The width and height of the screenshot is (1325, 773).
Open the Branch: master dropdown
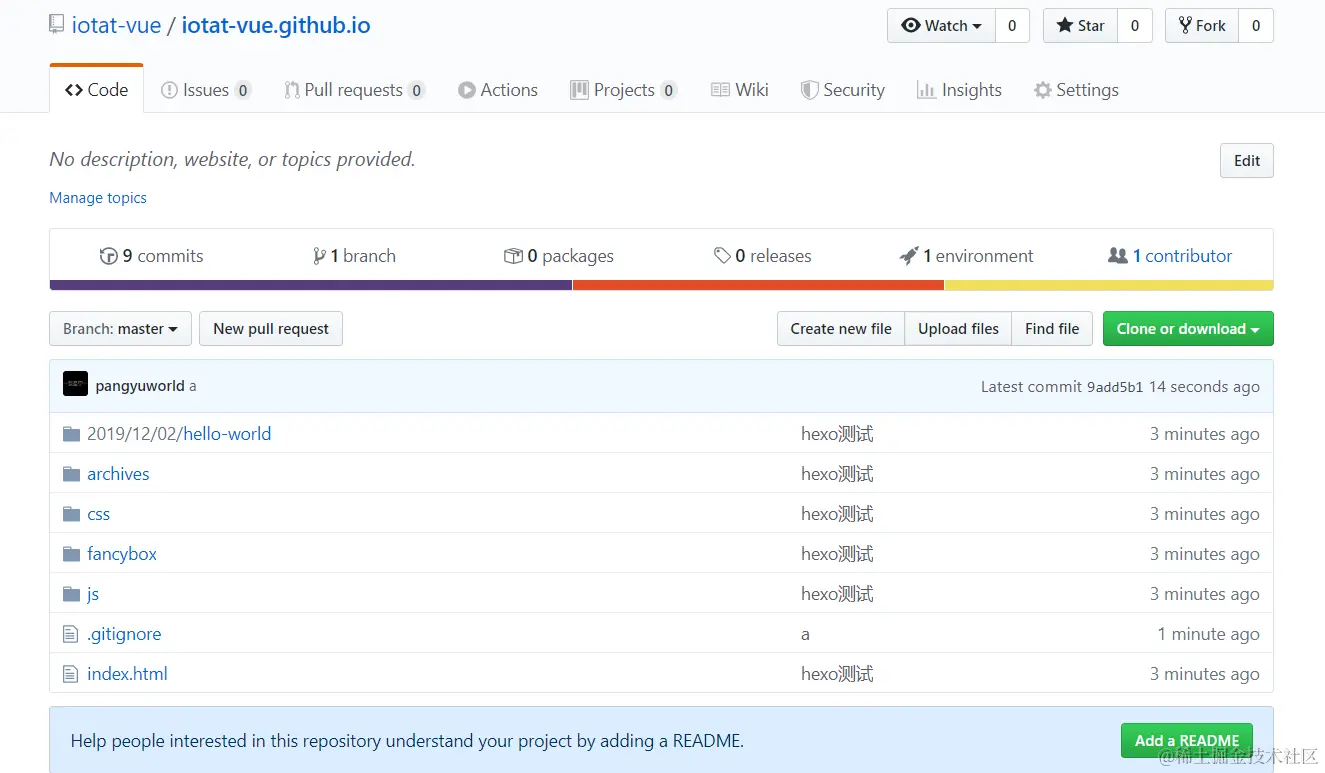120,329
